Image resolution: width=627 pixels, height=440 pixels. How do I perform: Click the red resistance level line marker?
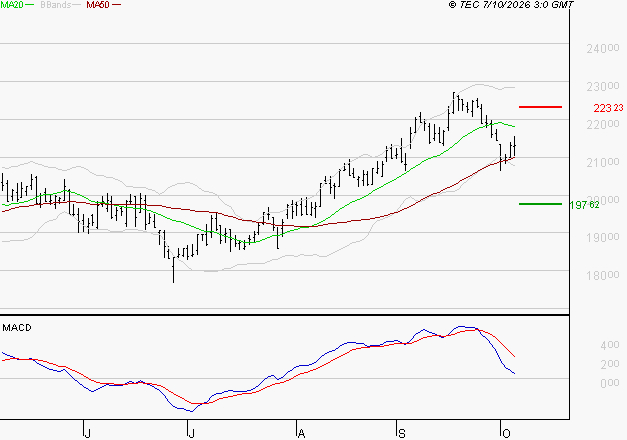[540, 107]
